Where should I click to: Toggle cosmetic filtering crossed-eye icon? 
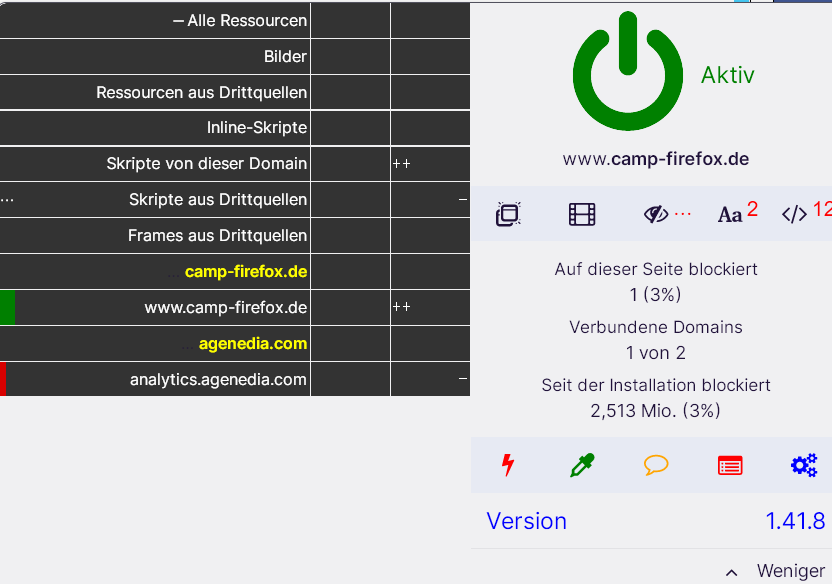tap(656, 214)
